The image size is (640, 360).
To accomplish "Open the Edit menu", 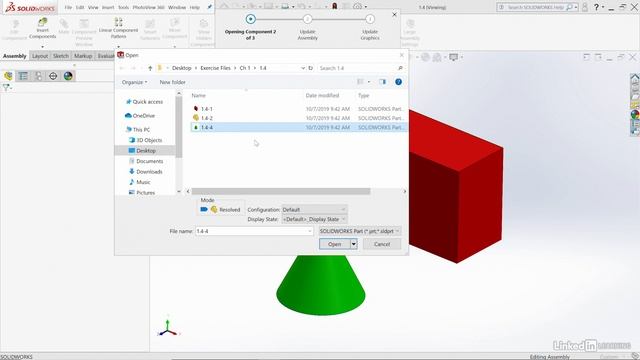I will pos(80,7).
